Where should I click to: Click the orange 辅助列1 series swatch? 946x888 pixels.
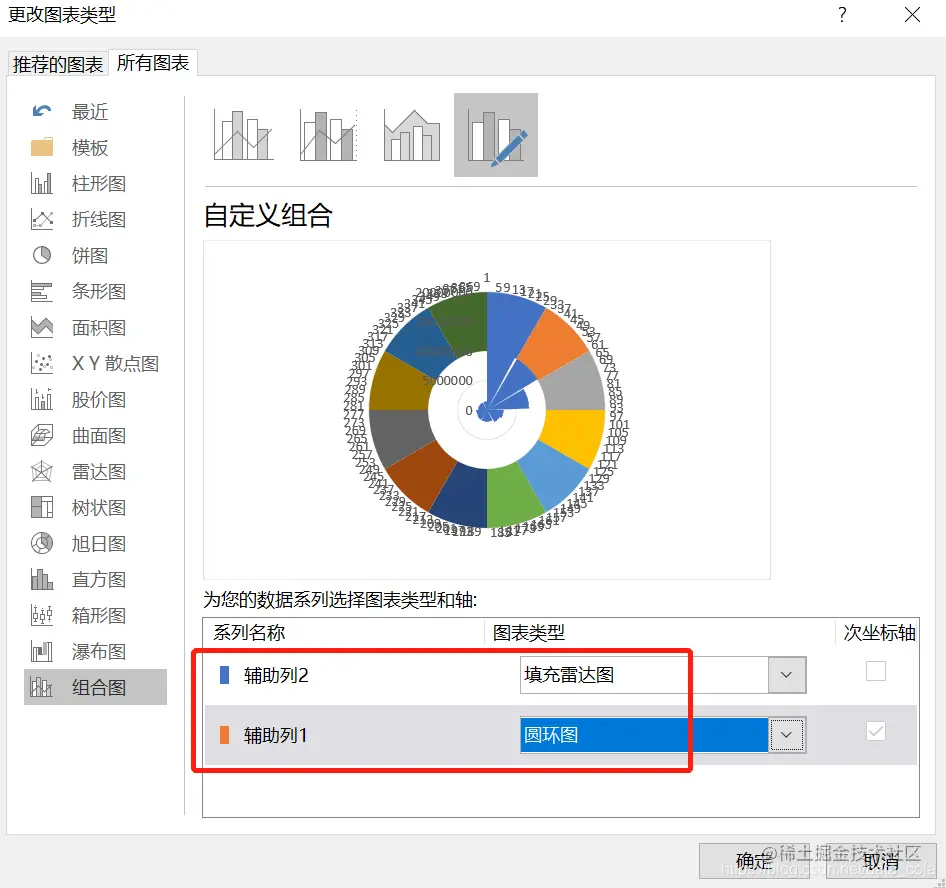(x=224, y=735)
